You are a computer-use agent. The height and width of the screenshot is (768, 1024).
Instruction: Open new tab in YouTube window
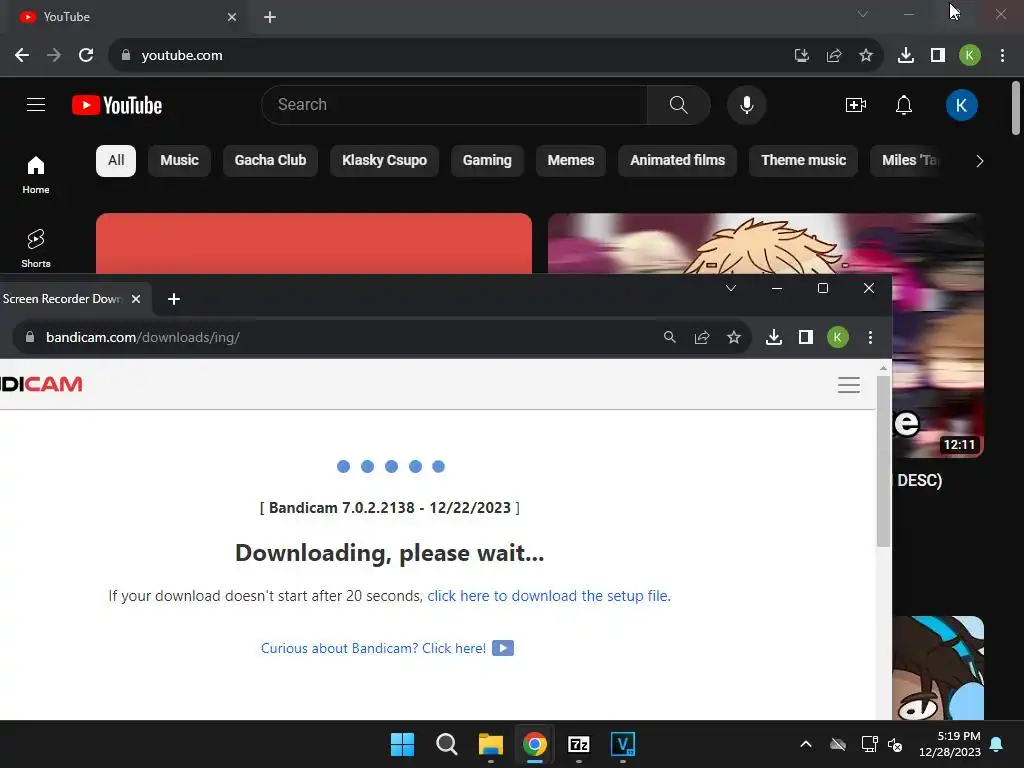(270, 17)
